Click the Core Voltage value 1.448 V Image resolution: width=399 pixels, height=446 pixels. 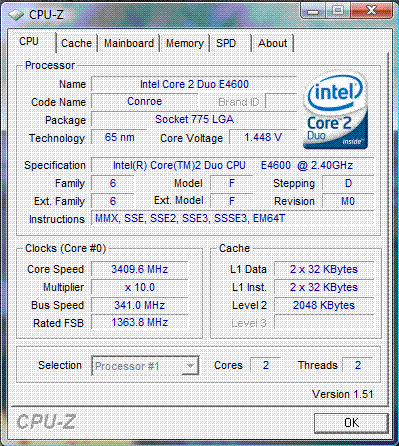pyautogui.click(x=263, y=137)
